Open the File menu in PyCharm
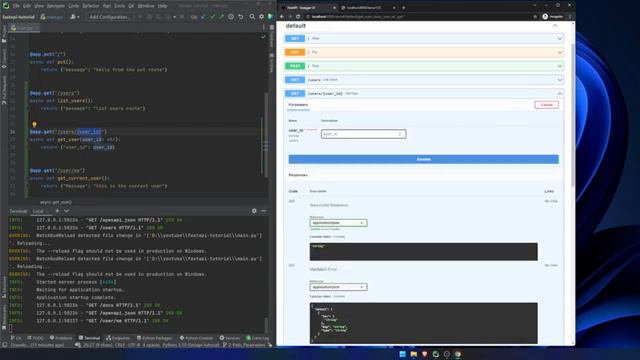The height and width of the screenshot is (360, 640). pos(16,6)
